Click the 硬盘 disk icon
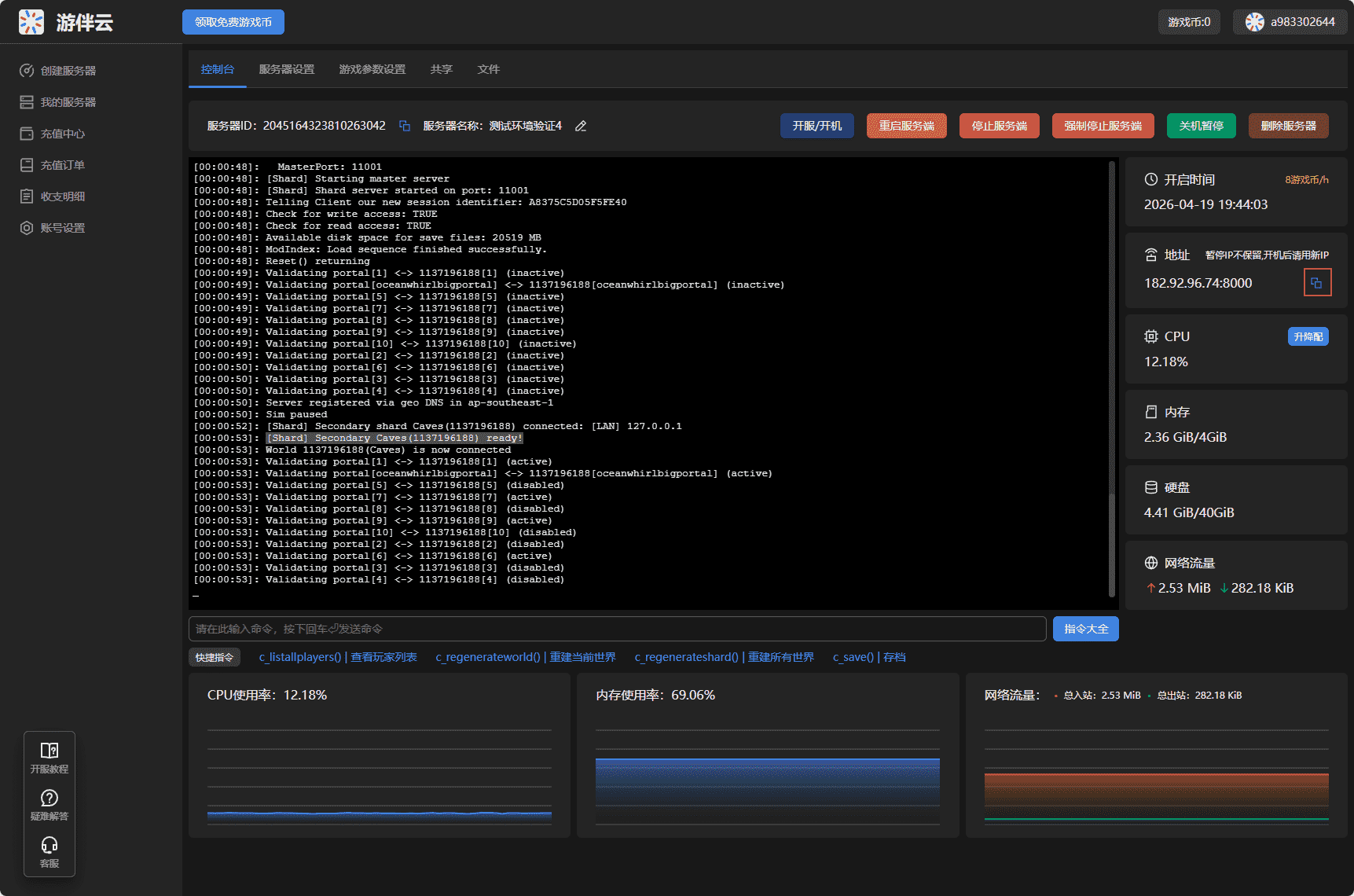Screen dimensions: 1354x896 click(x=1151, y=487)
